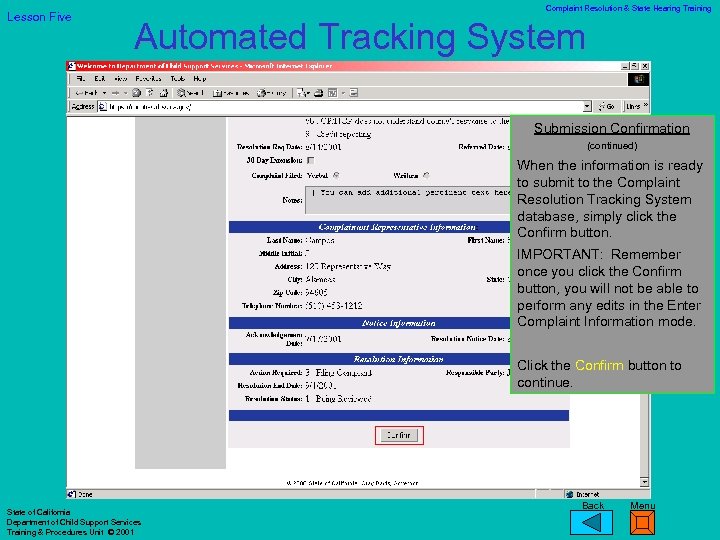Screen dimensions: 720x540
Task: Click the Internet zone status icon
Action: pyautogui.click(x=570, y=494)
